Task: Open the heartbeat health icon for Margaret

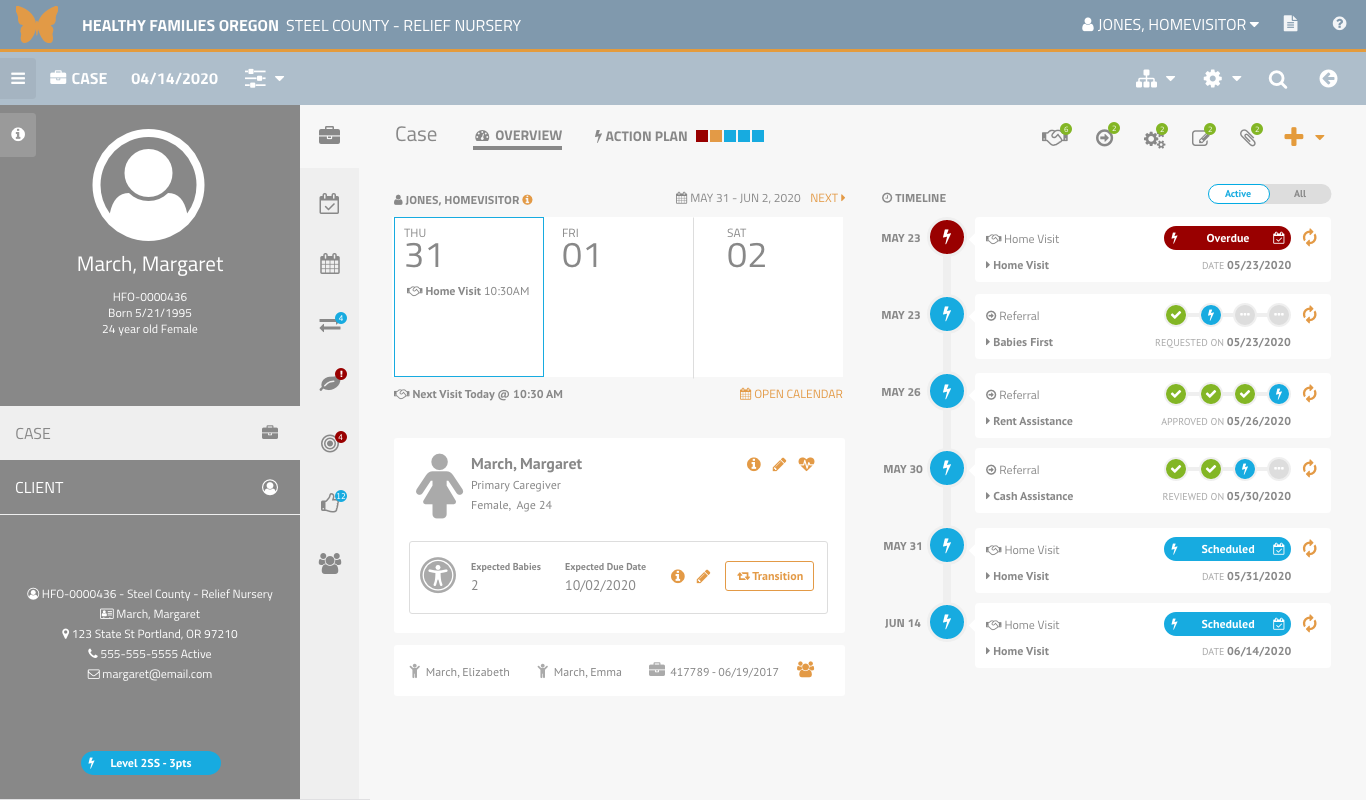Action: coord(806,464)
